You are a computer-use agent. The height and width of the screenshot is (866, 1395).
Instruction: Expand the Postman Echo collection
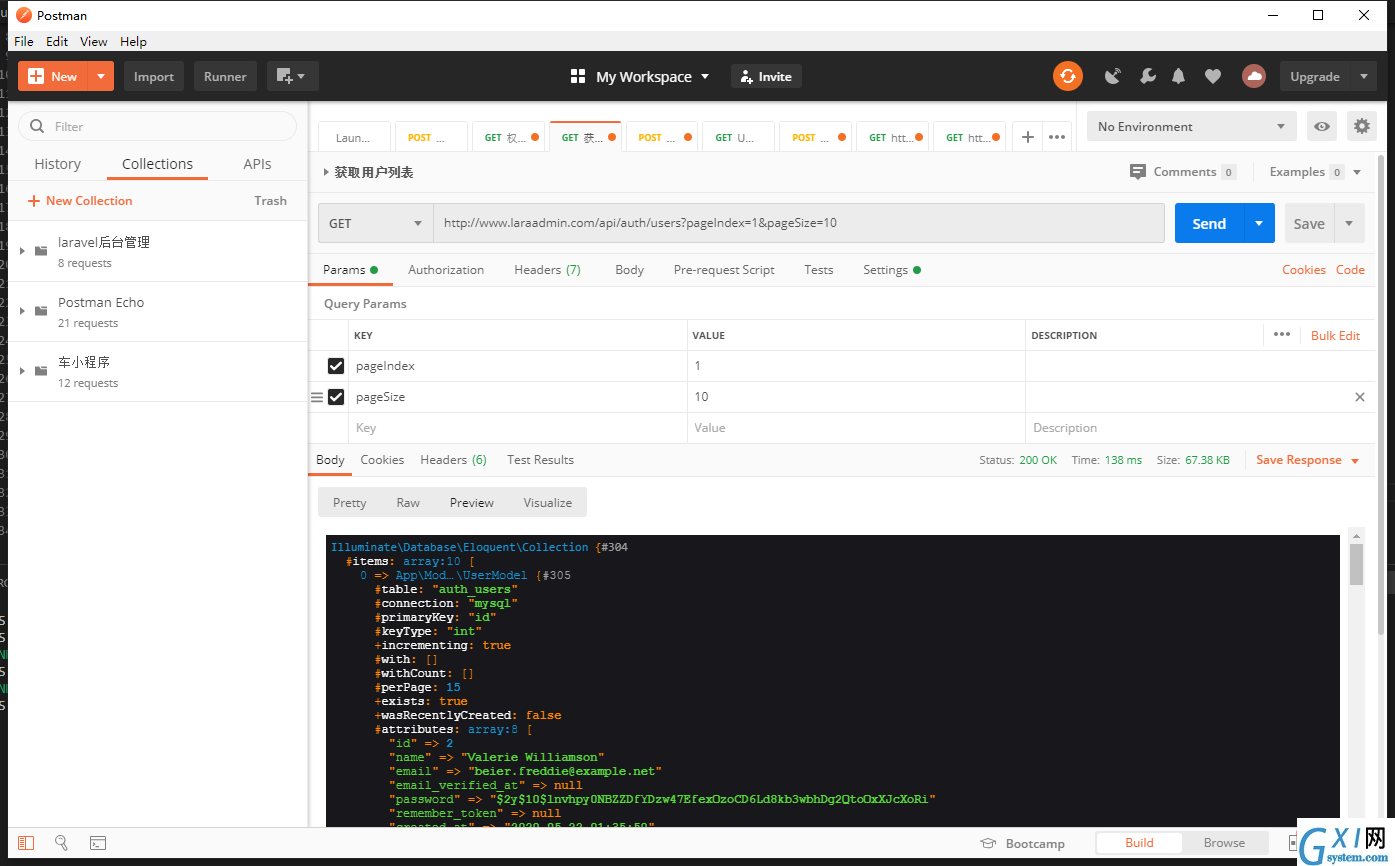click(x=23, y=311)
